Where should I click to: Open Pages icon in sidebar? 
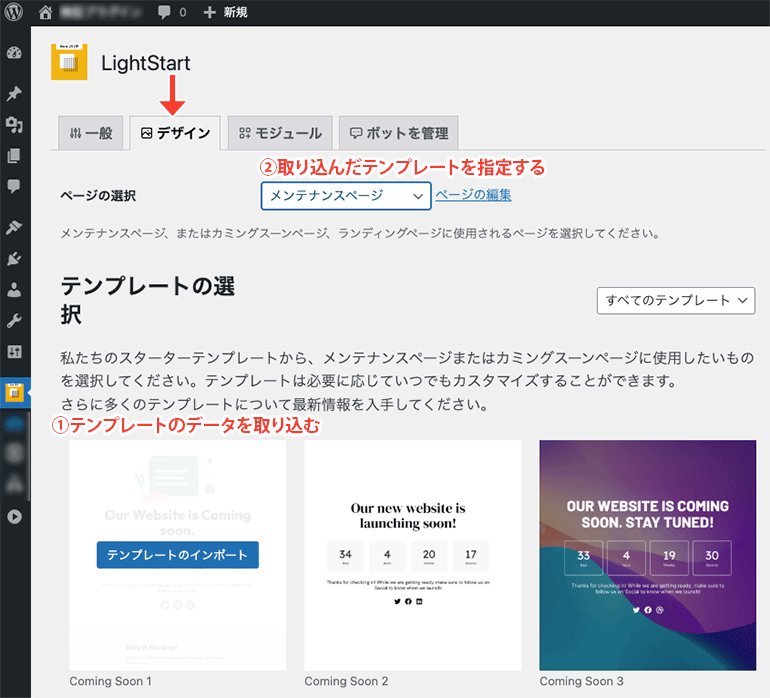[x=14, y=156]
